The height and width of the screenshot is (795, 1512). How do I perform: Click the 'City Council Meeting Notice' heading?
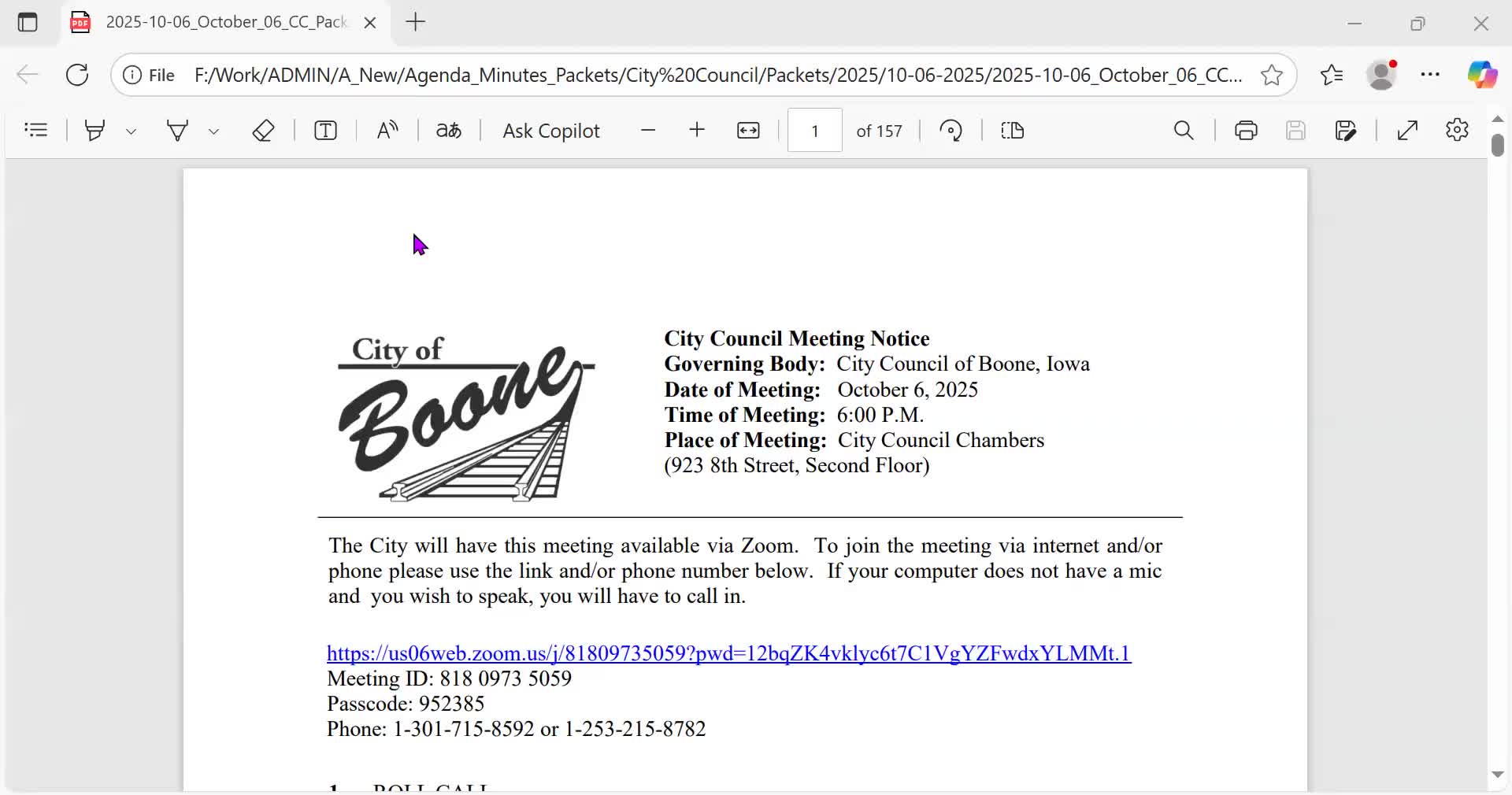point(796,338)
